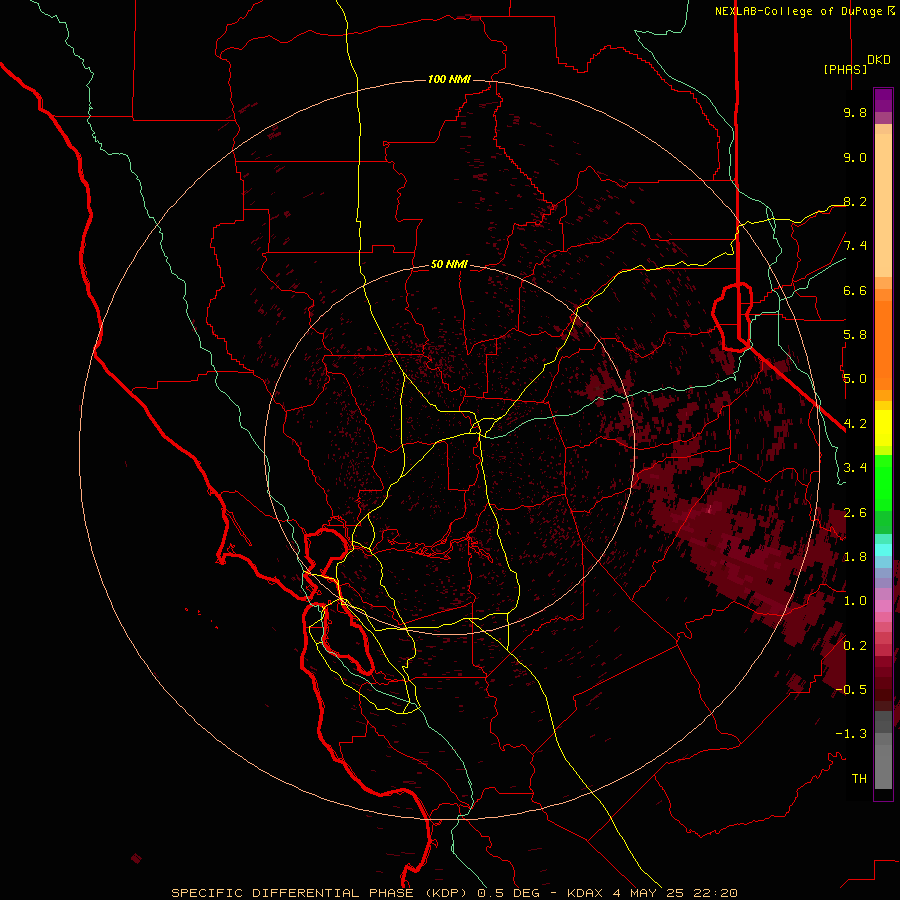Click the 1.8 scale value
Viewport: 900px width, 900px height.
pyautogui.click(x=855, y=557)
